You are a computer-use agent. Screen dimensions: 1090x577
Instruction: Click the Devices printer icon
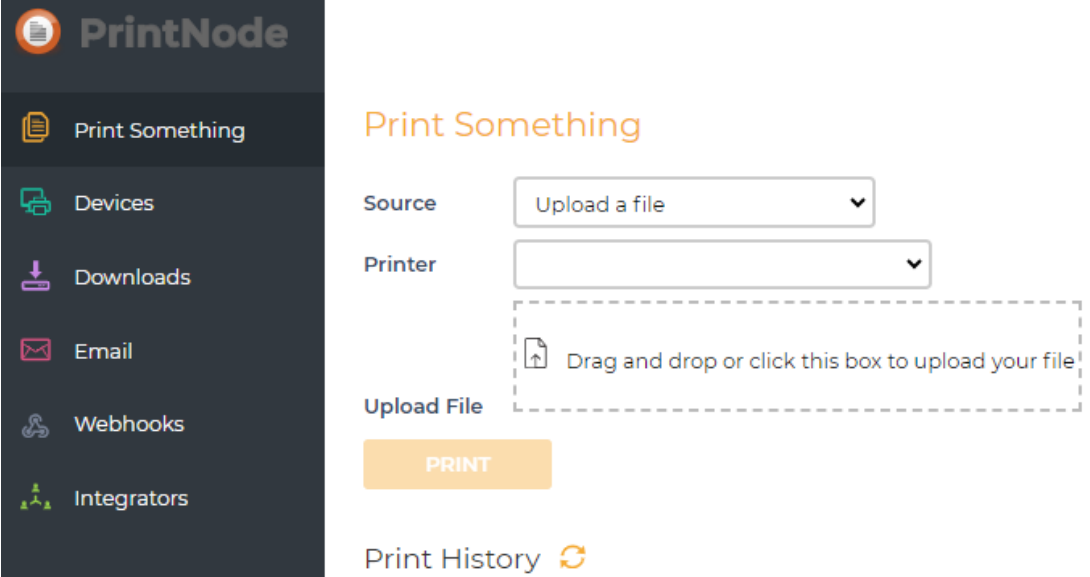36,202
